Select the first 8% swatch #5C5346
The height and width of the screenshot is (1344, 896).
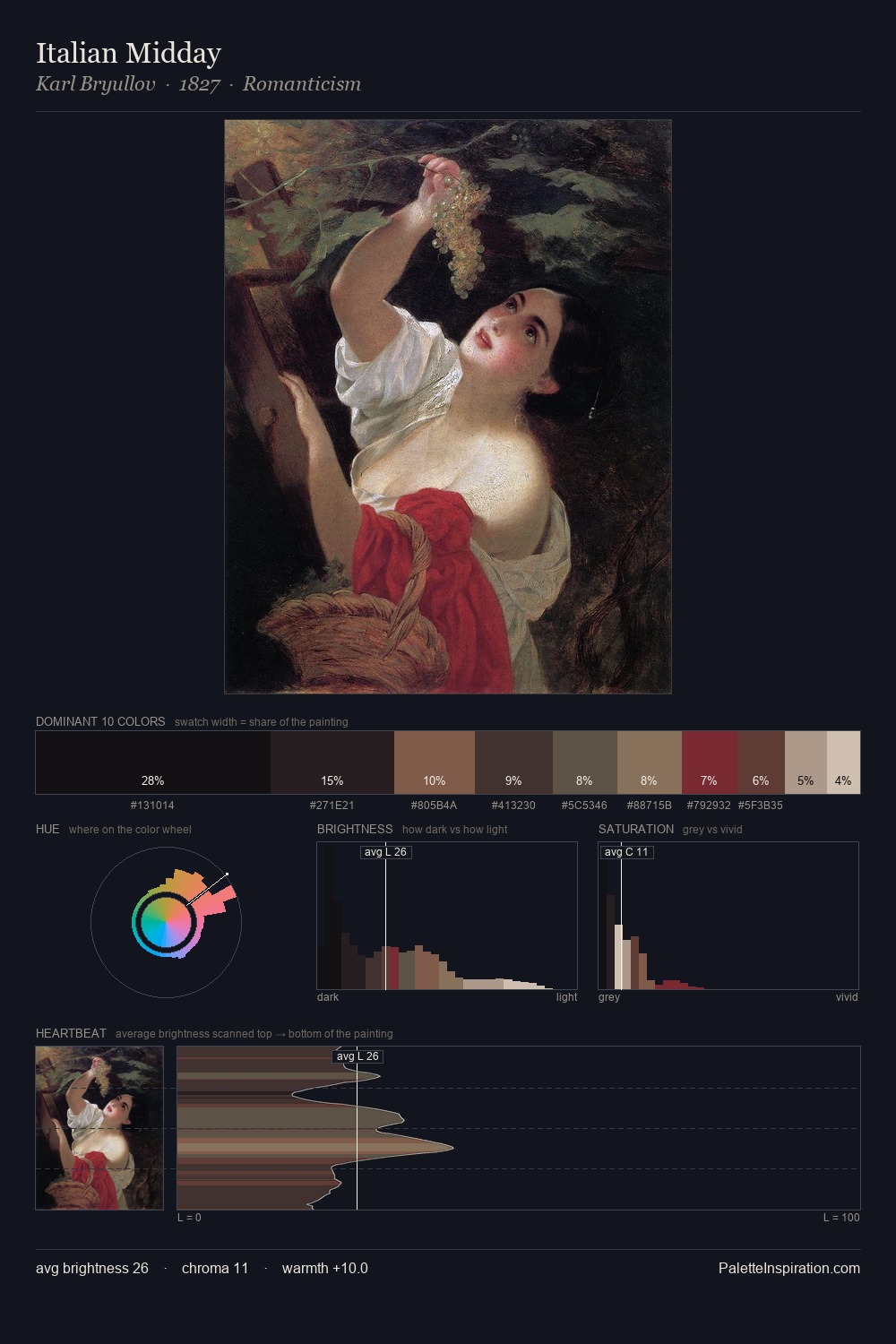585,762
